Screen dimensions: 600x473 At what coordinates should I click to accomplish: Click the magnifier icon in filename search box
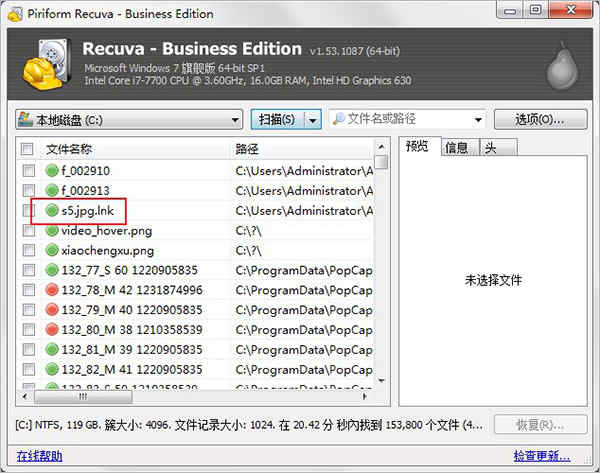point(338,119)
